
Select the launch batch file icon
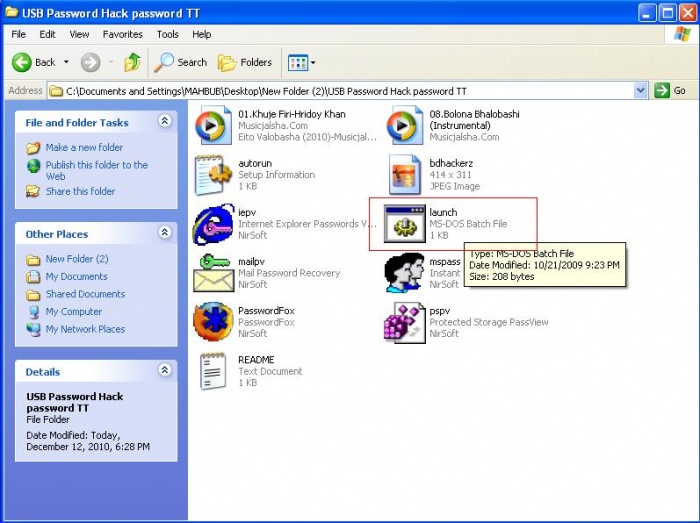pos(404,224)
